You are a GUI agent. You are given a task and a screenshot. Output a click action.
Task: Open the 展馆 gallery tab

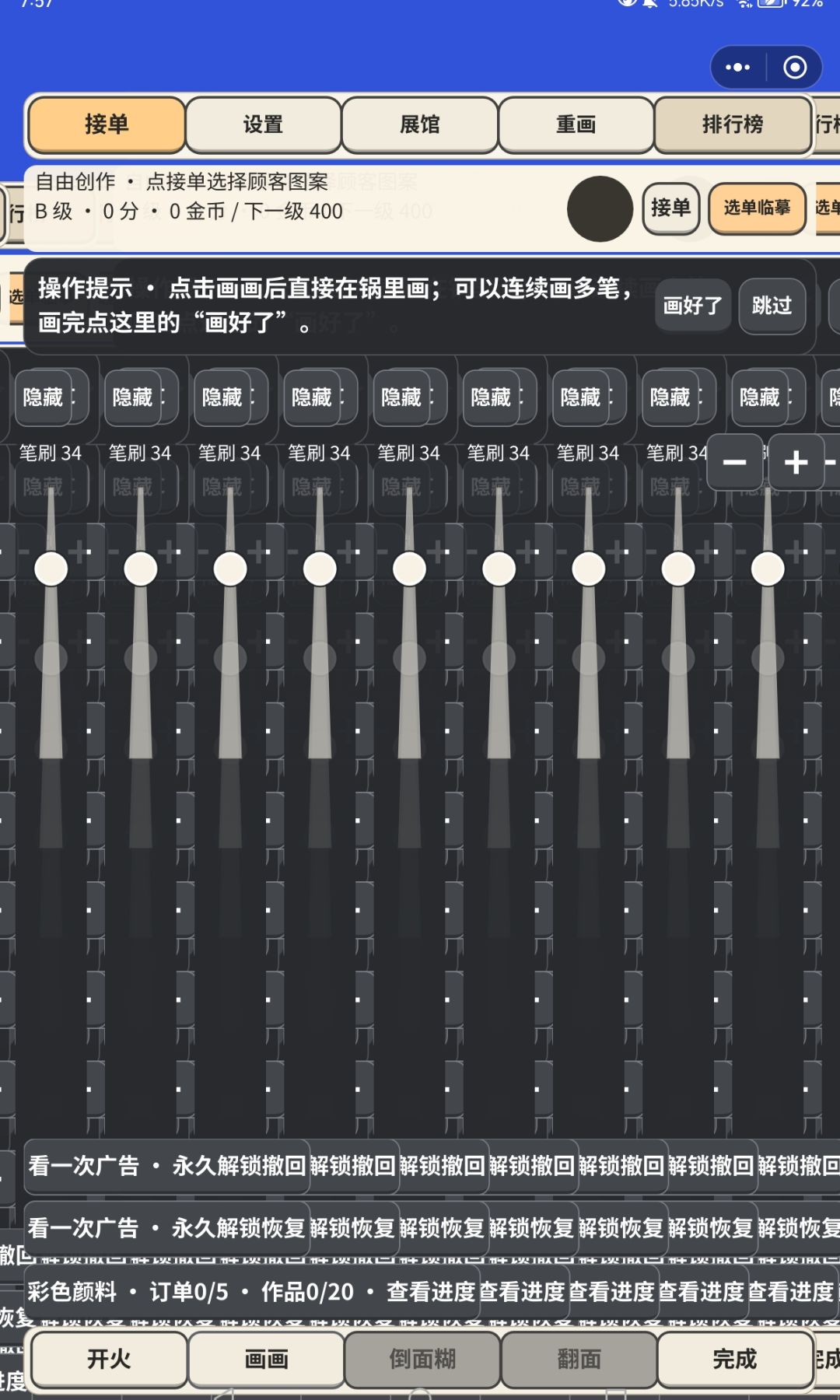coord(420,124)
